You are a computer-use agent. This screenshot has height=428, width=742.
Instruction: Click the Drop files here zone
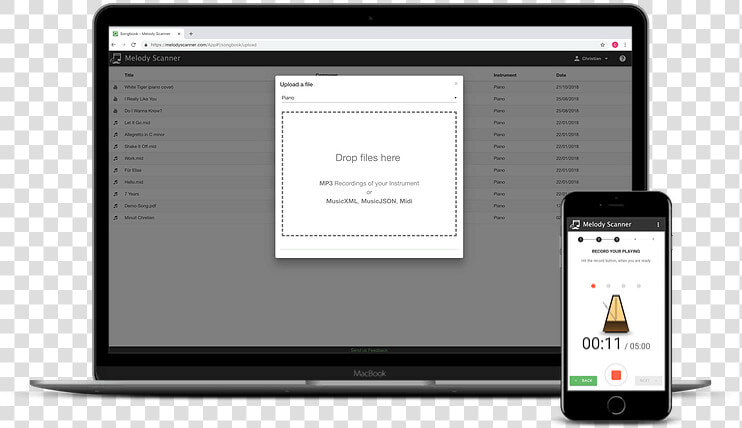tap(369, 174)
